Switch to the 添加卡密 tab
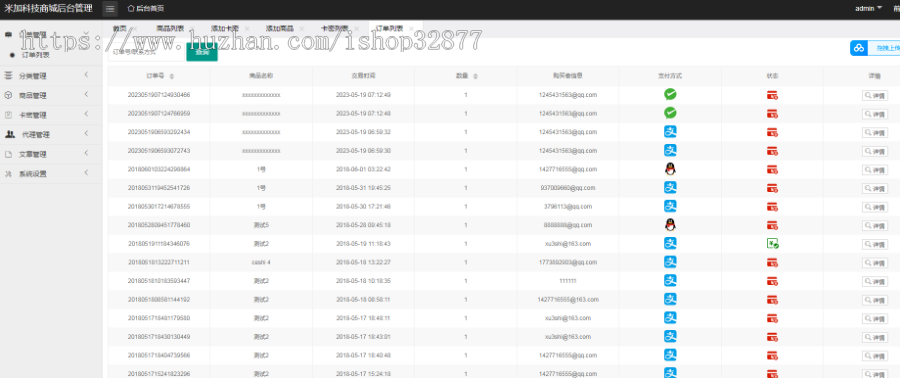 coord(224,28)
